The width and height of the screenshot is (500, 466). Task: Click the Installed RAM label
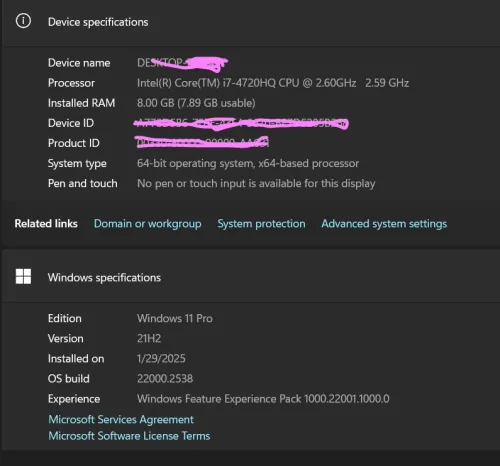click(x=82, y=103)
